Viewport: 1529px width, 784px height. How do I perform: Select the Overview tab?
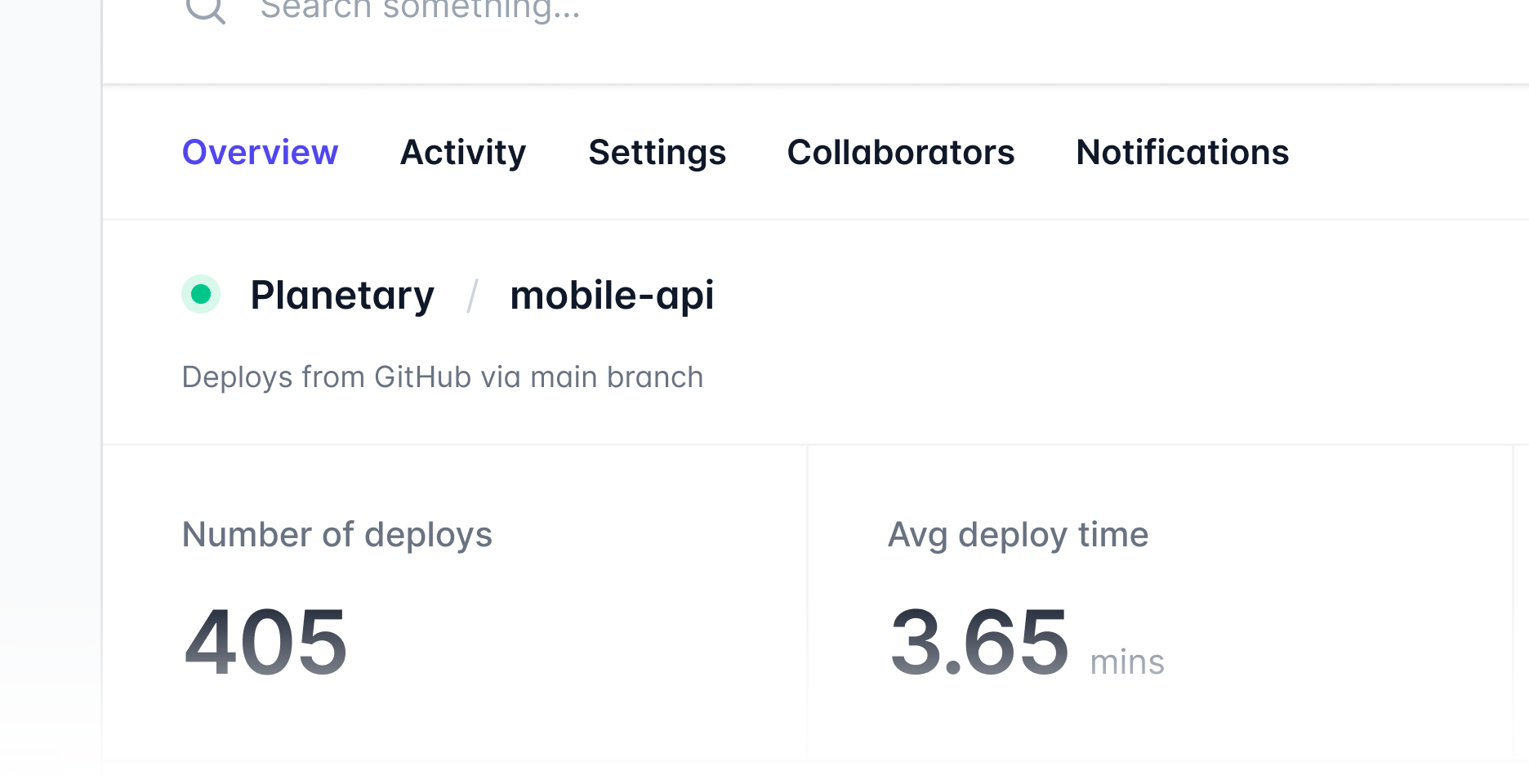[x=260, y=152]
